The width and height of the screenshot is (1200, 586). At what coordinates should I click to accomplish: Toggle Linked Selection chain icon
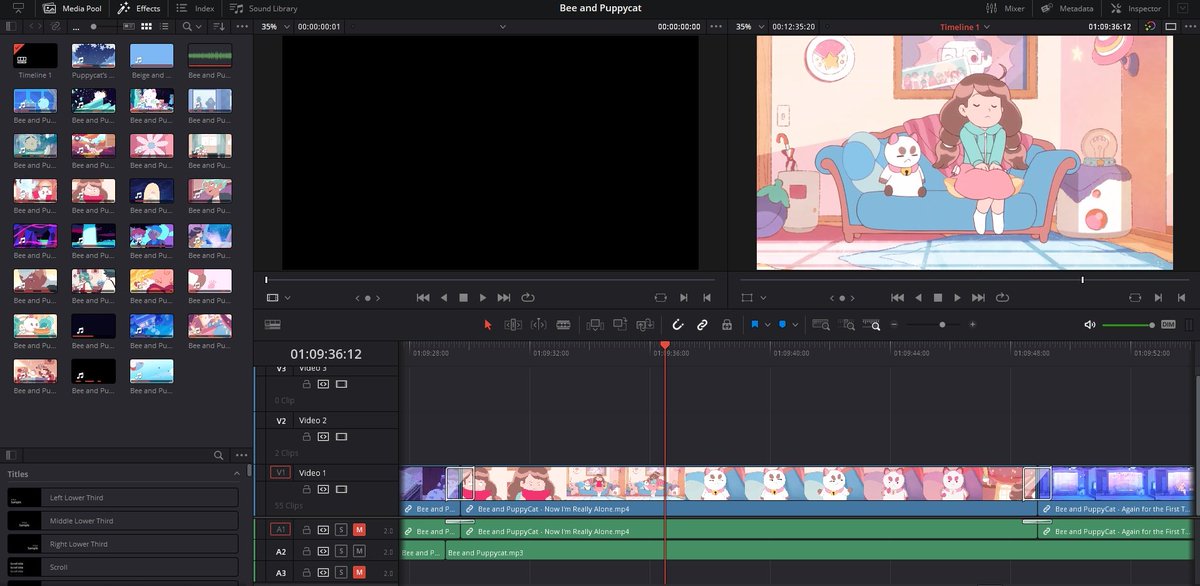pos(702,325)
